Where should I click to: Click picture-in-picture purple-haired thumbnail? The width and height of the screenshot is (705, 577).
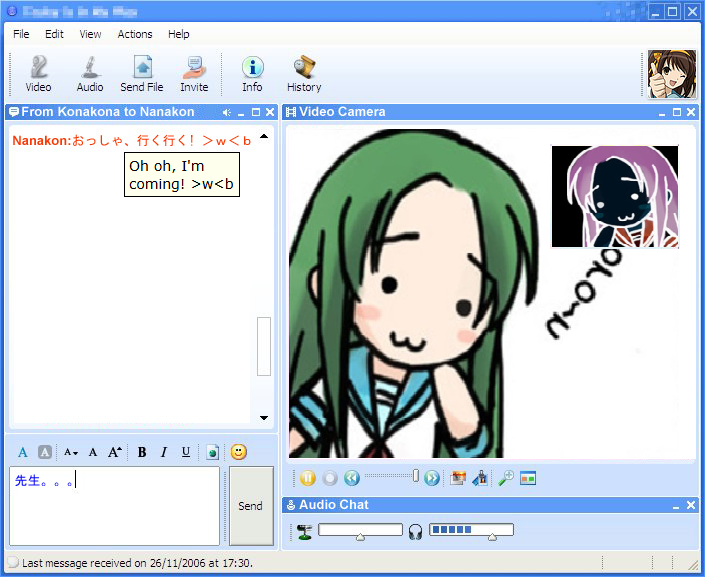[x=615, y=197]
